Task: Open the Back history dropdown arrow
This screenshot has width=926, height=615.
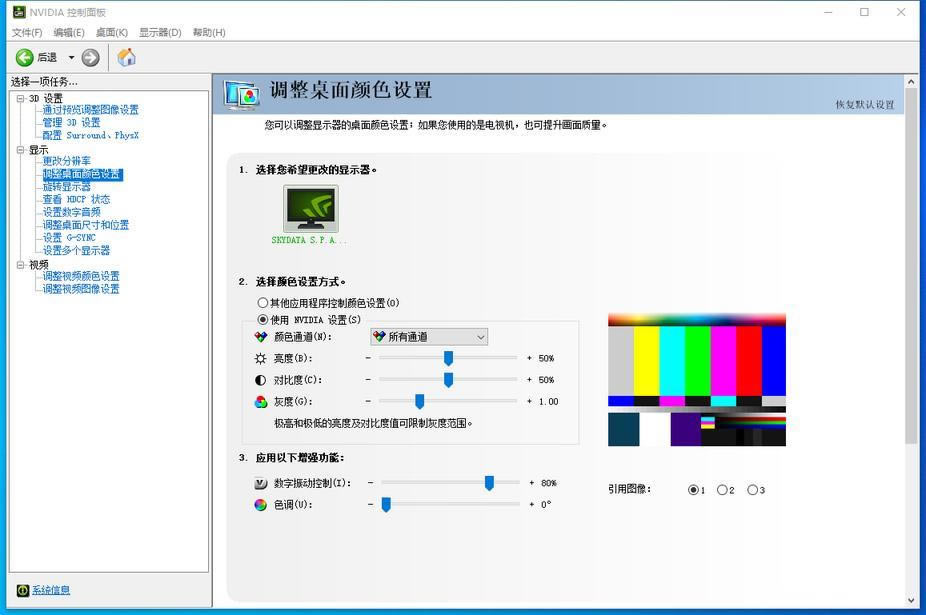Action: pyautogui.click(x=71, y=57)
